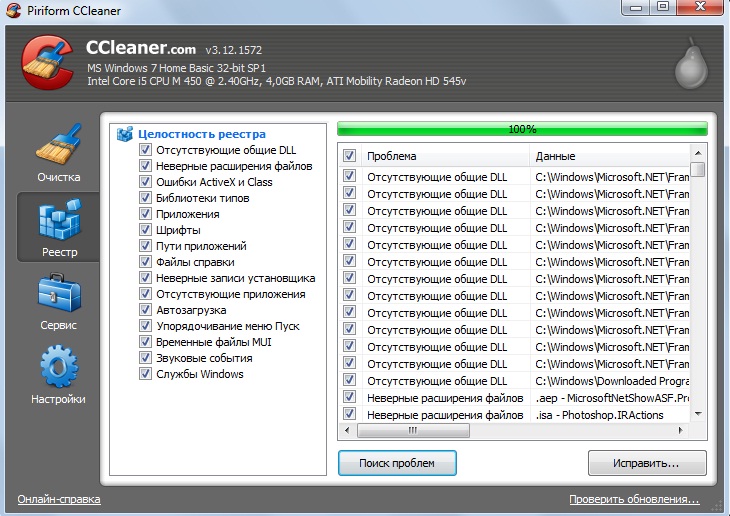730x516 pixels.
Task: Click CCleaner.com title text
Action: [141, 48]
